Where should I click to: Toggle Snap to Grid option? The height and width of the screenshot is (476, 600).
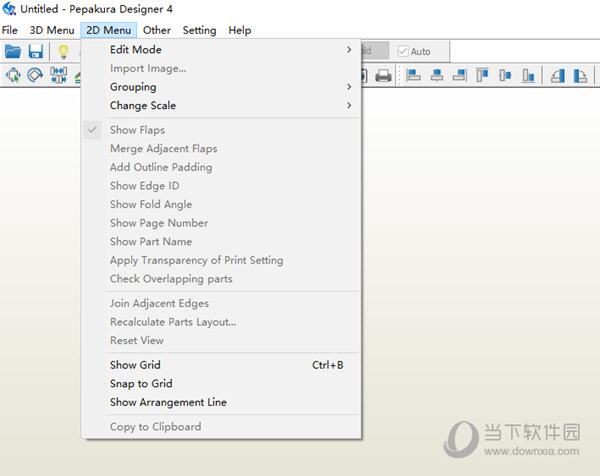(x=221, y=384)
